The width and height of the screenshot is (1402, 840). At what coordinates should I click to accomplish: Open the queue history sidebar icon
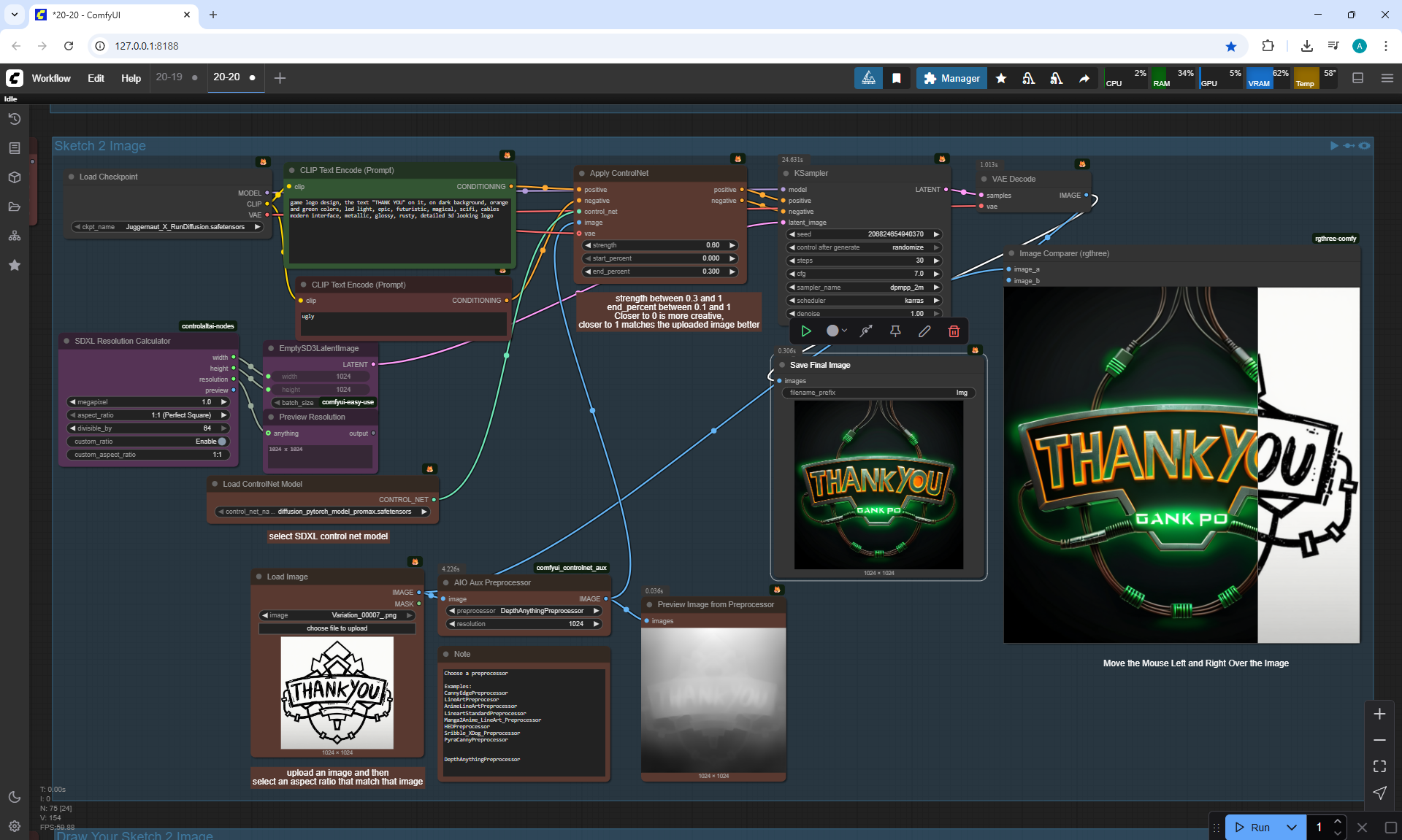tap(15, 119)
